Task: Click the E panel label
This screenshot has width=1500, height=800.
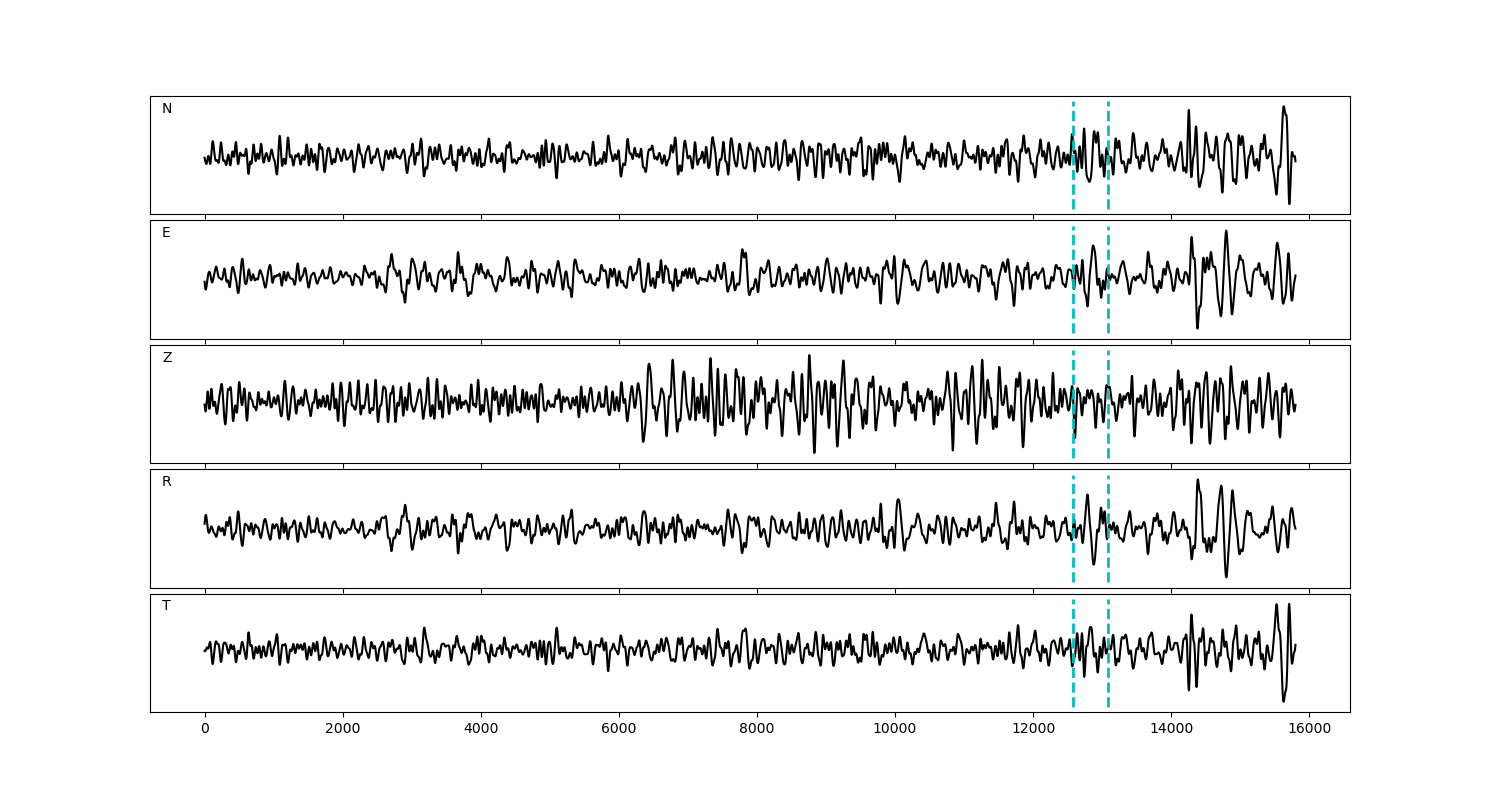Action: coord(166,233)
